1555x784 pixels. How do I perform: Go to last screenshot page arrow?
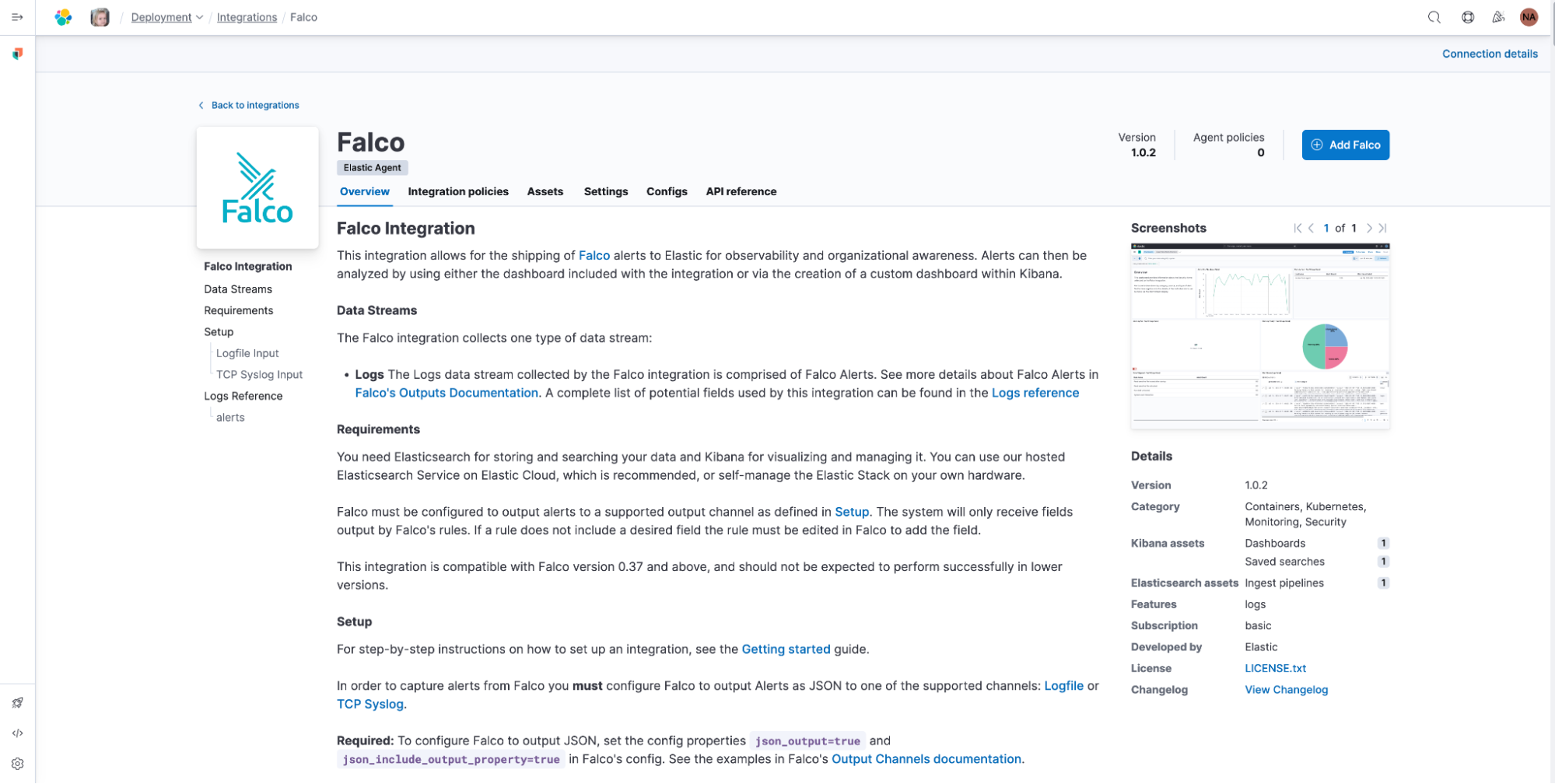point(1382,228)
